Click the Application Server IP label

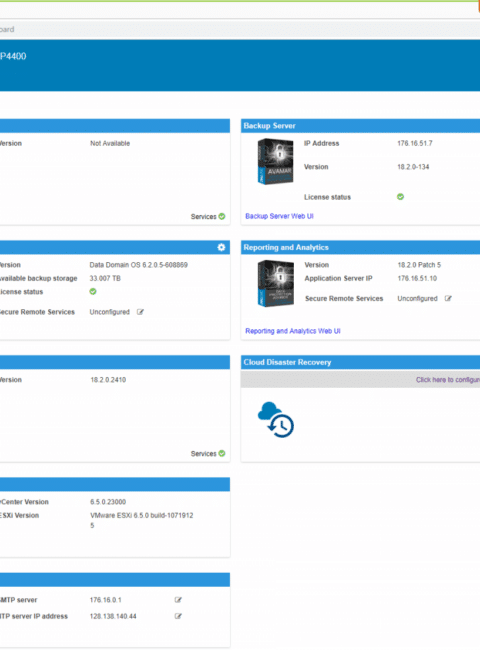point(338,279)
